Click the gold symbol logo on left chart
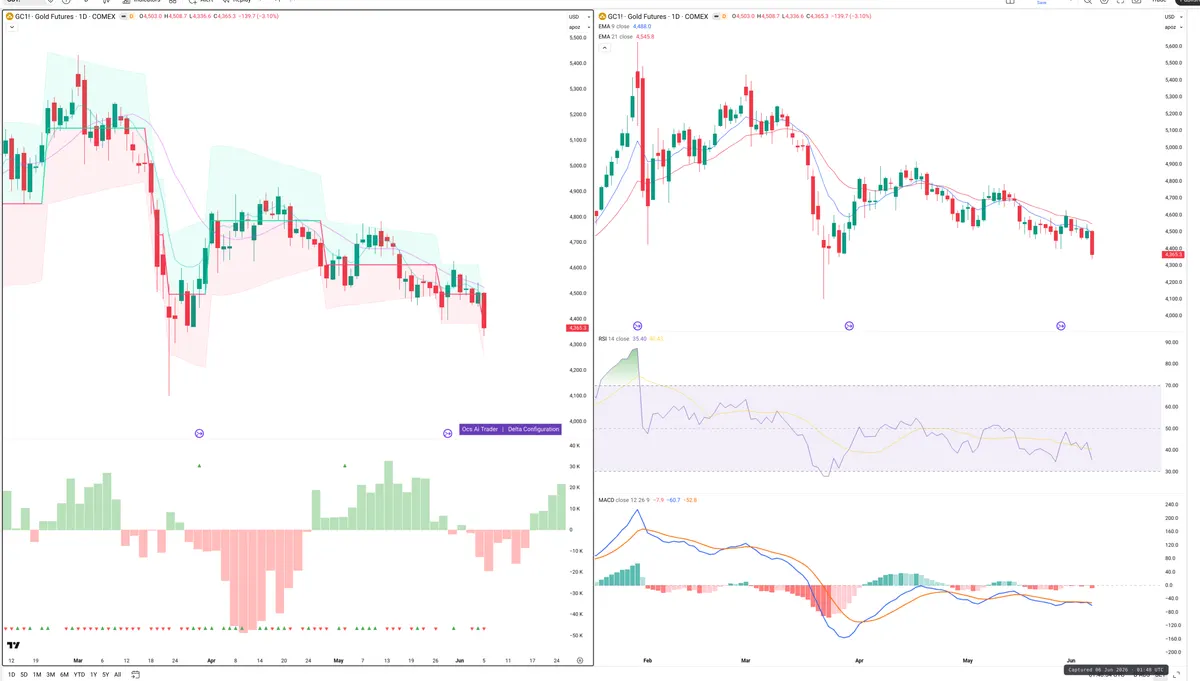Image resolution: width=1200 pixels, height=681 pixels. coord(8,16)
